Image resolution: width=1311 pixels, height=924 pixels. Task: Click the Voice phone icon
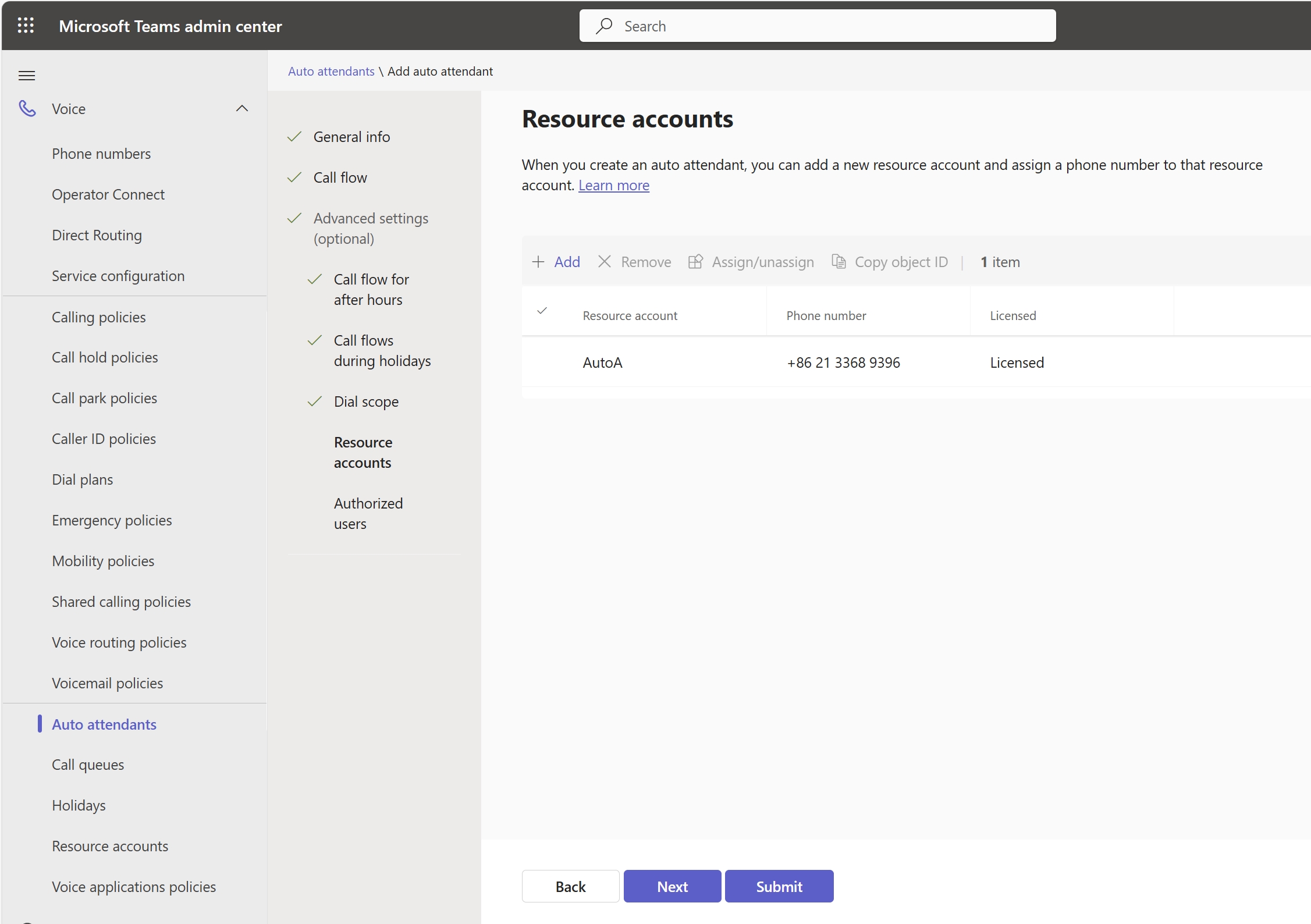[27, 108]
